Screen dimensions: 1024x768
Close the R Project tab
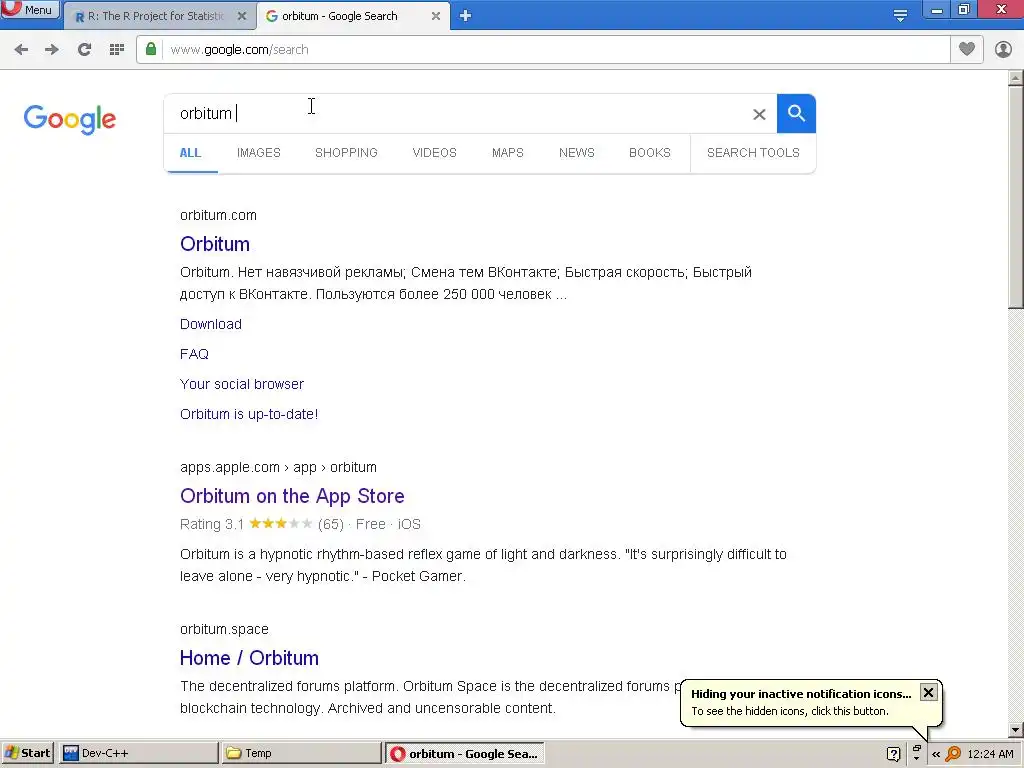pos(242,16)
